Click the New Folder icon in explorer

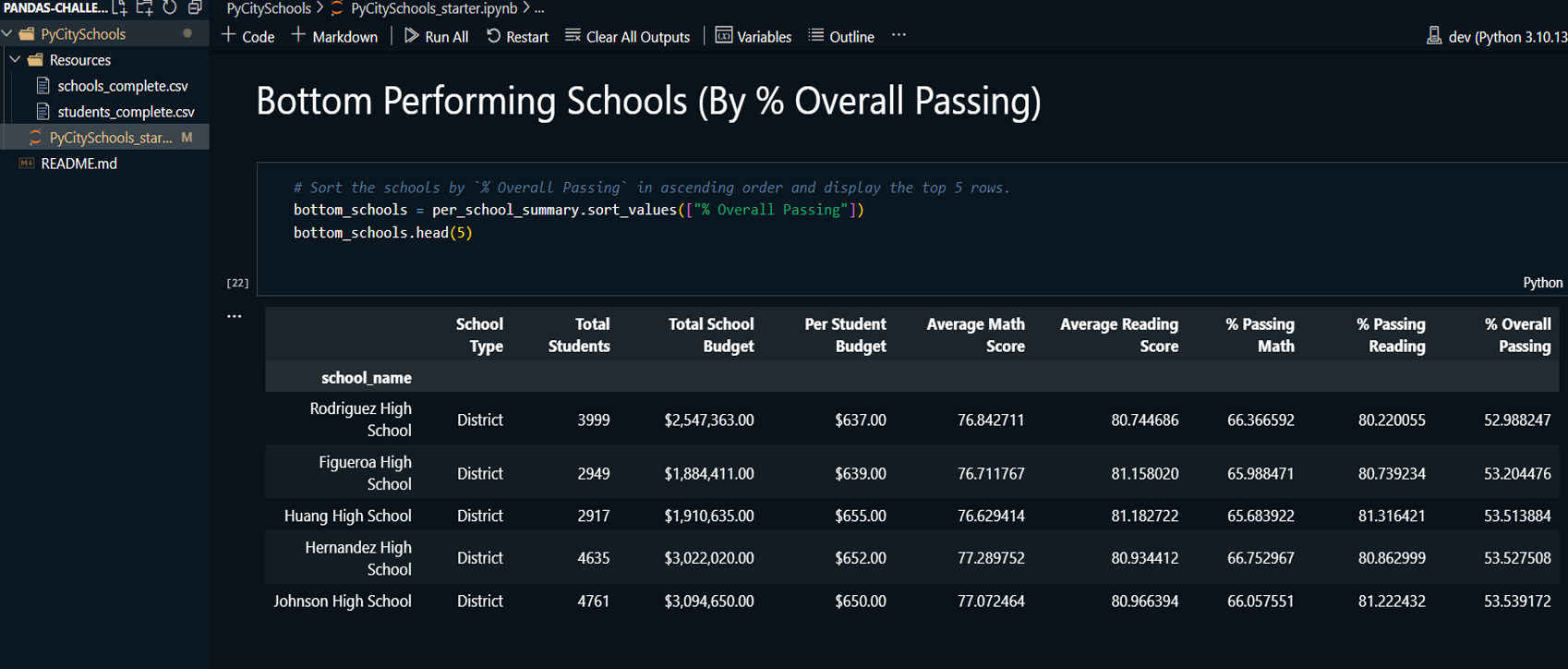pyautogui.click(x=145, y=8)
